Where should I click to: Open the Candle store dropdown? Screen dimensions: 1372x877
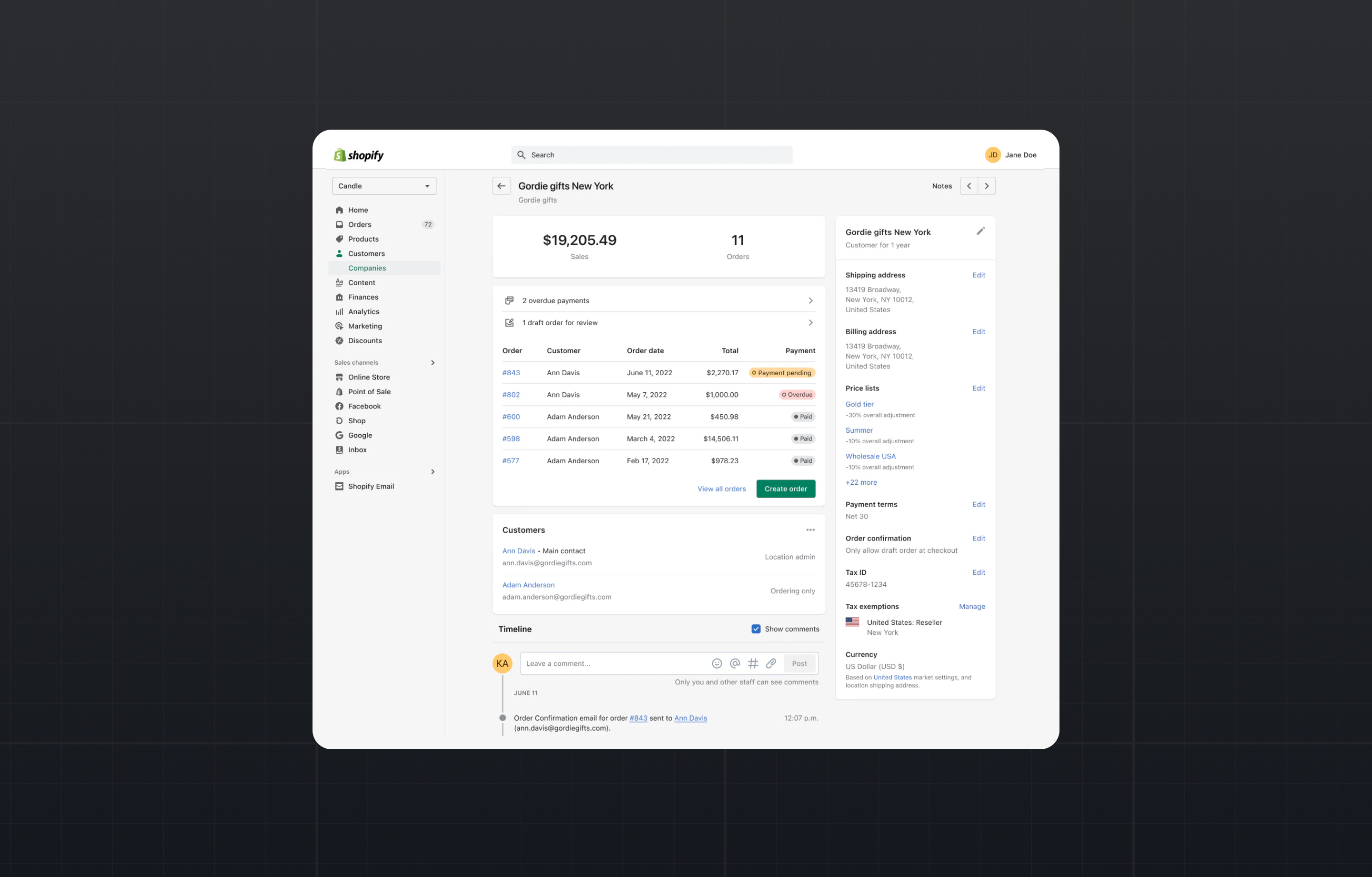click(x=384, y=186)
